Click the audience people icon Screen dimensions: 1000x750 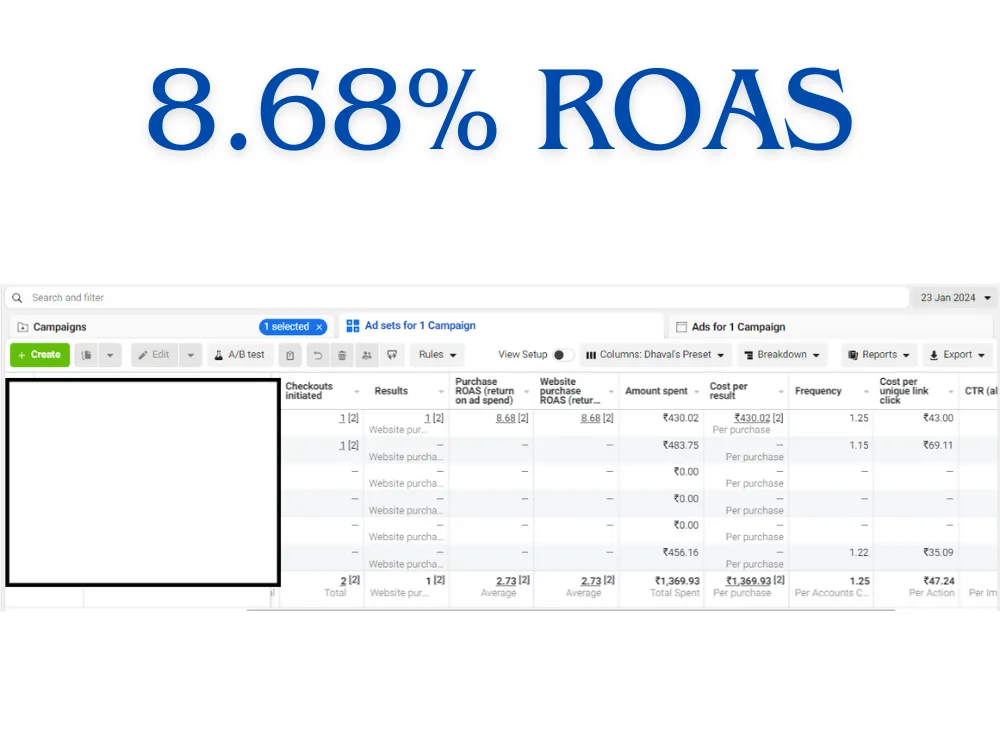coord(367,355)
